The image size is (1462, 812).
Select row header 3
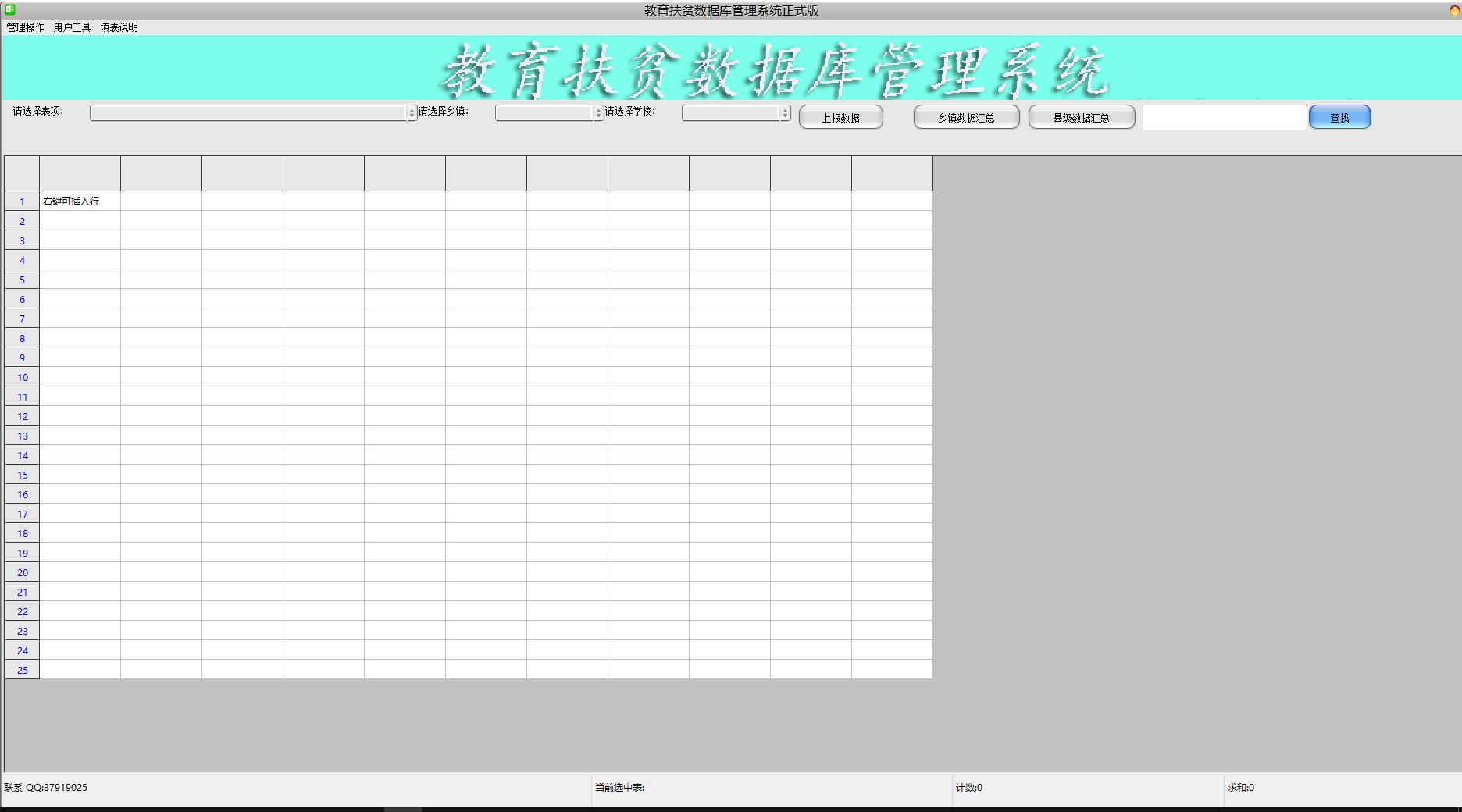pyautogui.click(x=22, y=240)
